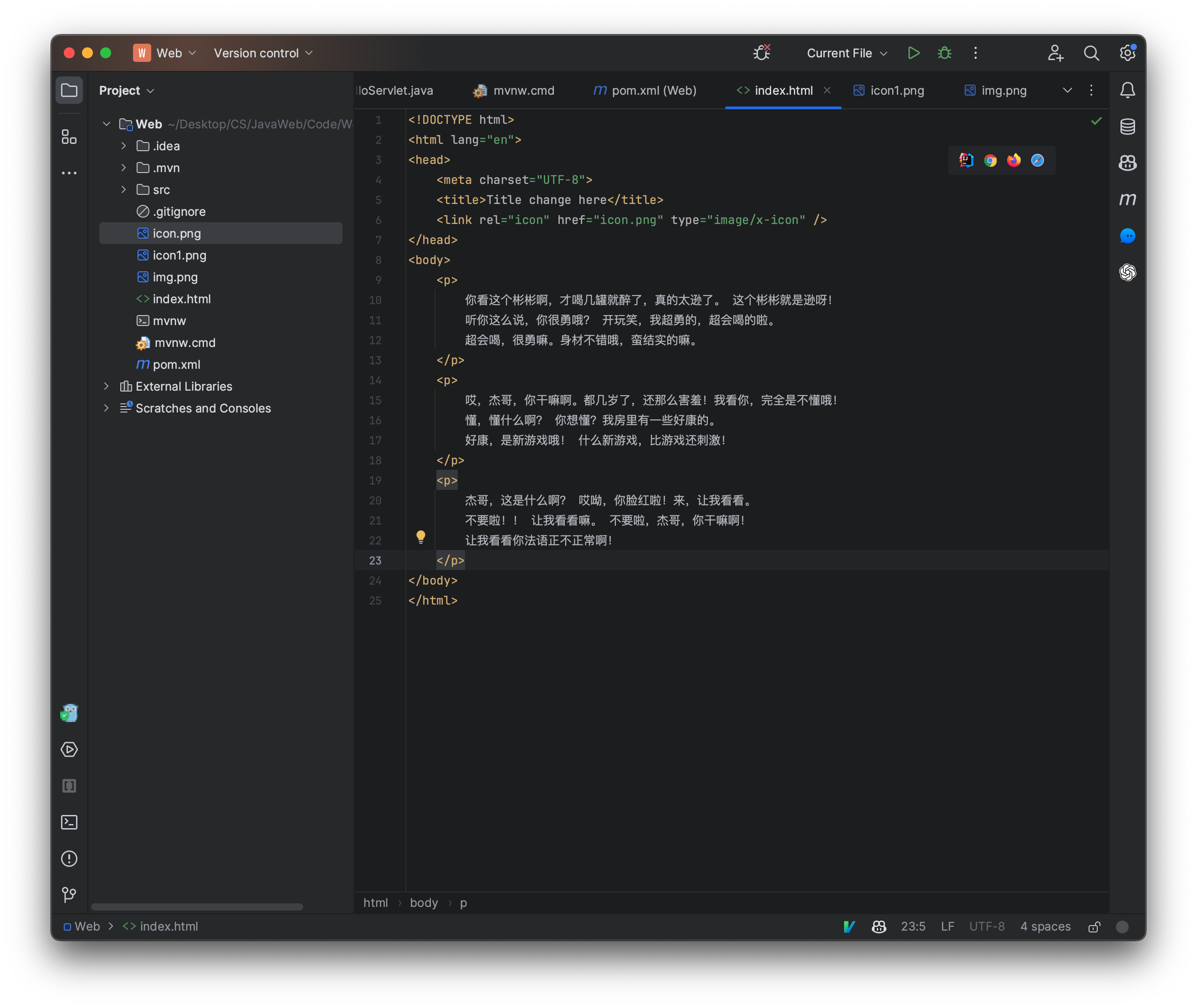Image resolution: width=1197 pixels, height=1008 pixels.
Task: Debug the current file with bug icon
Action: click(944, 53)
